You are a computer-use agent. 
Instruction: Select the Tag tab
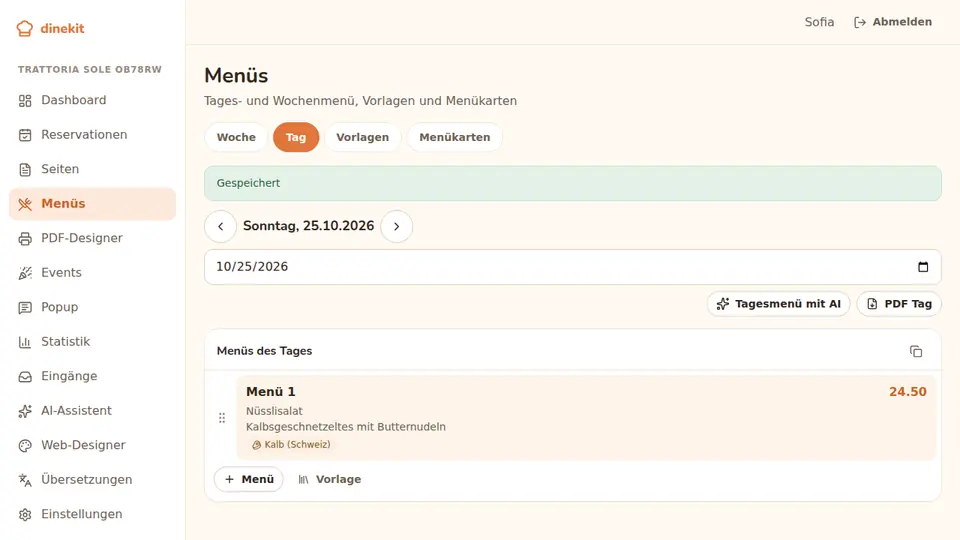(296, 137)
